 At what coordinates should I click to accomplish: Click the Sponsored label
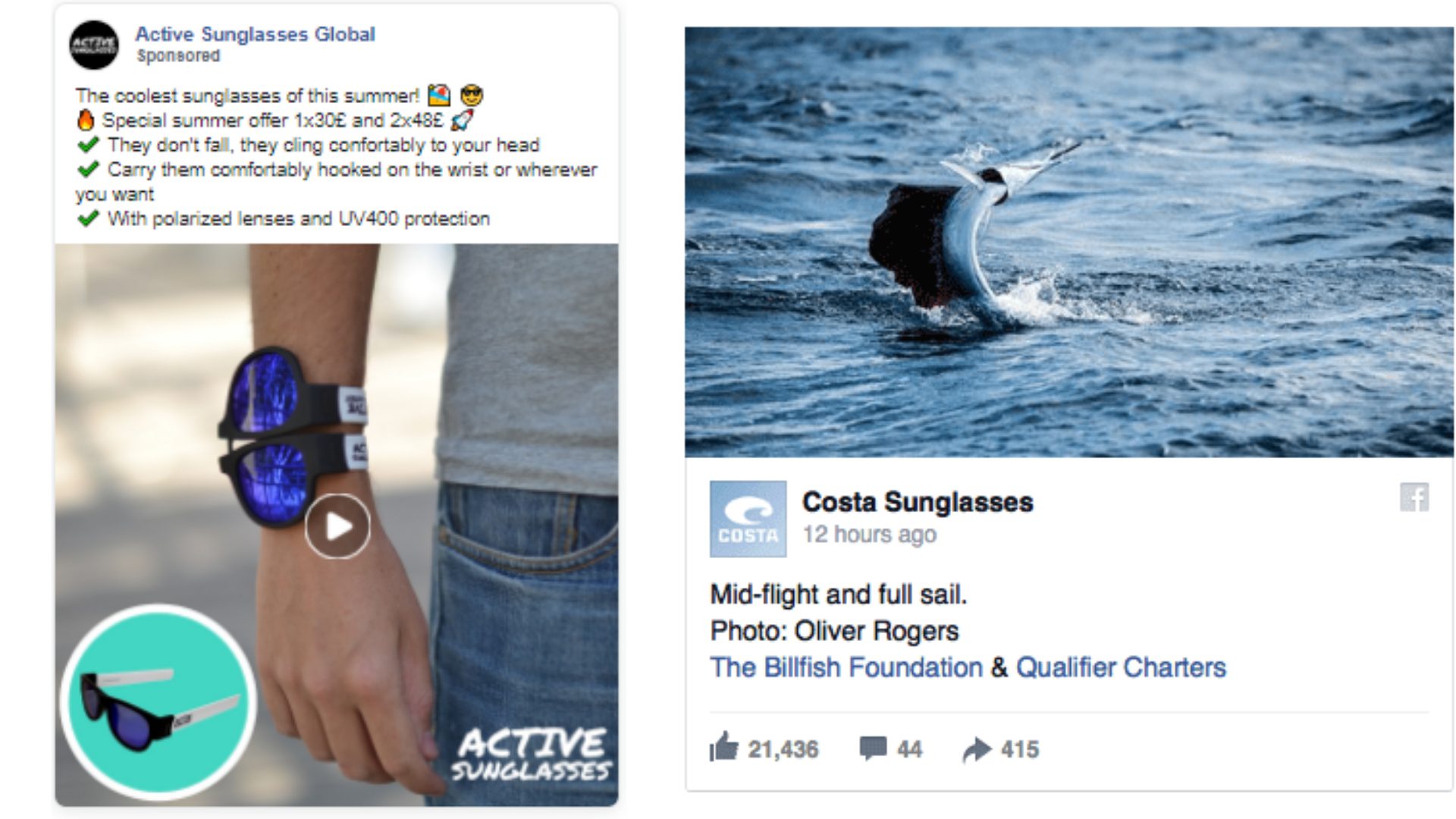[178, 56]
